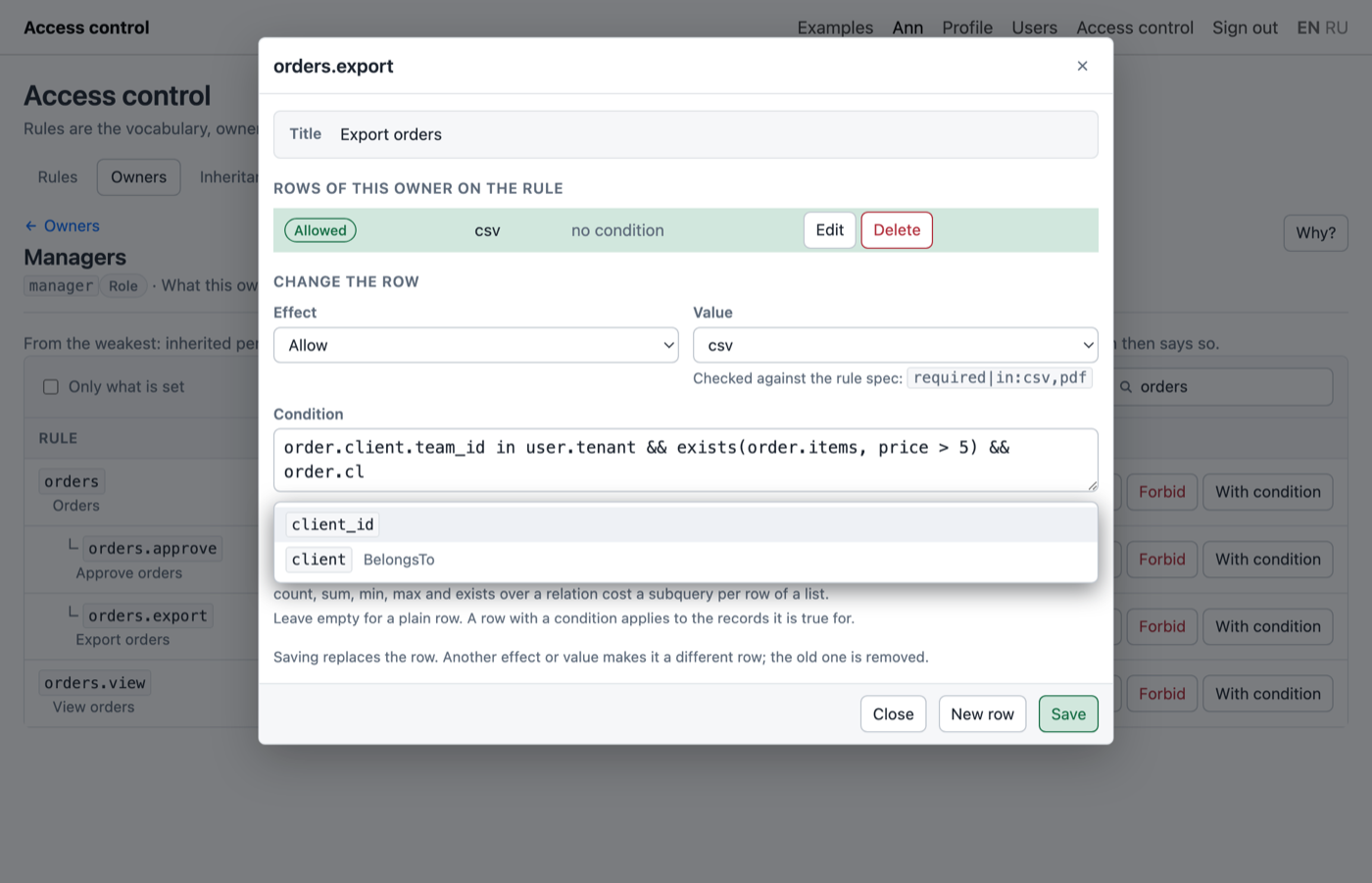Click the orders.approve rule code label
The image size is (1372, 883).
[x=153, y=549]
